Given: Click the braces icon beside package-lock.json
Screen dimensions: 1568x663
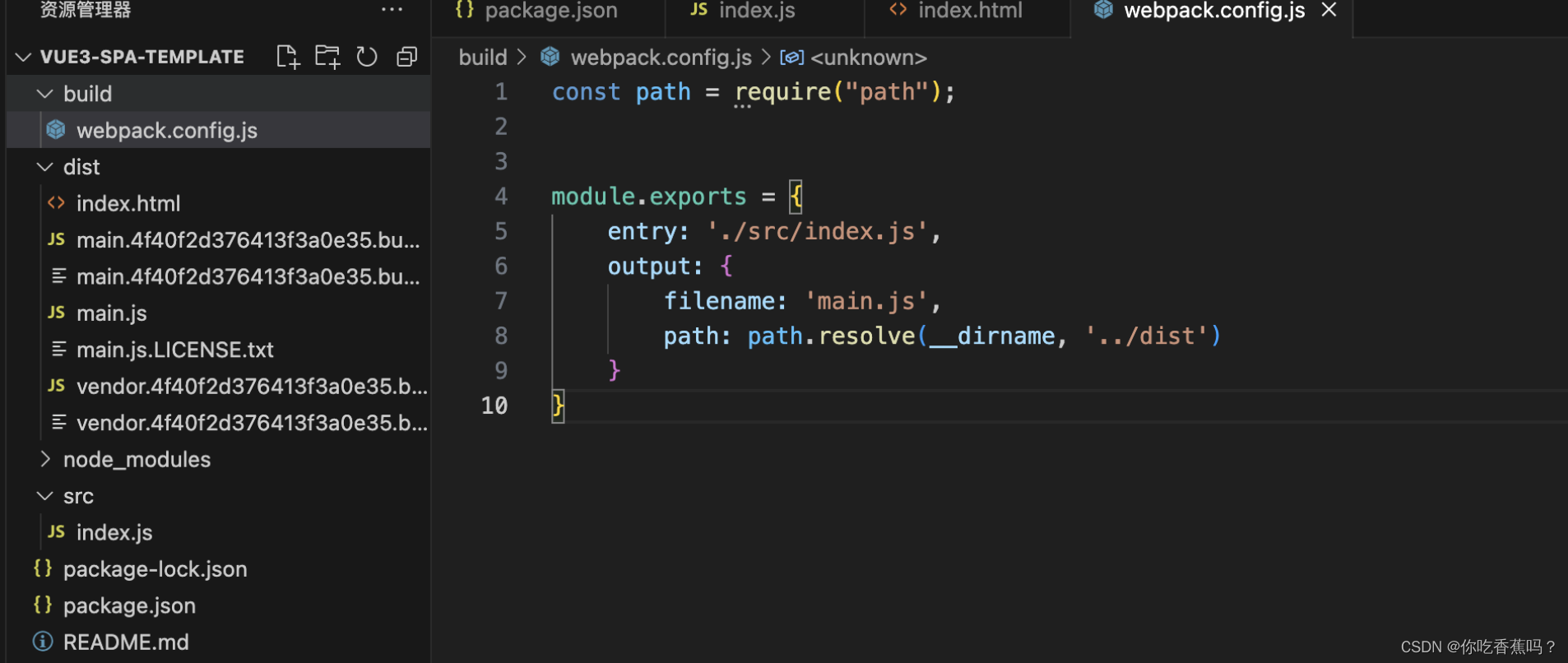Looking at the screenshot, I should [43, 568].
